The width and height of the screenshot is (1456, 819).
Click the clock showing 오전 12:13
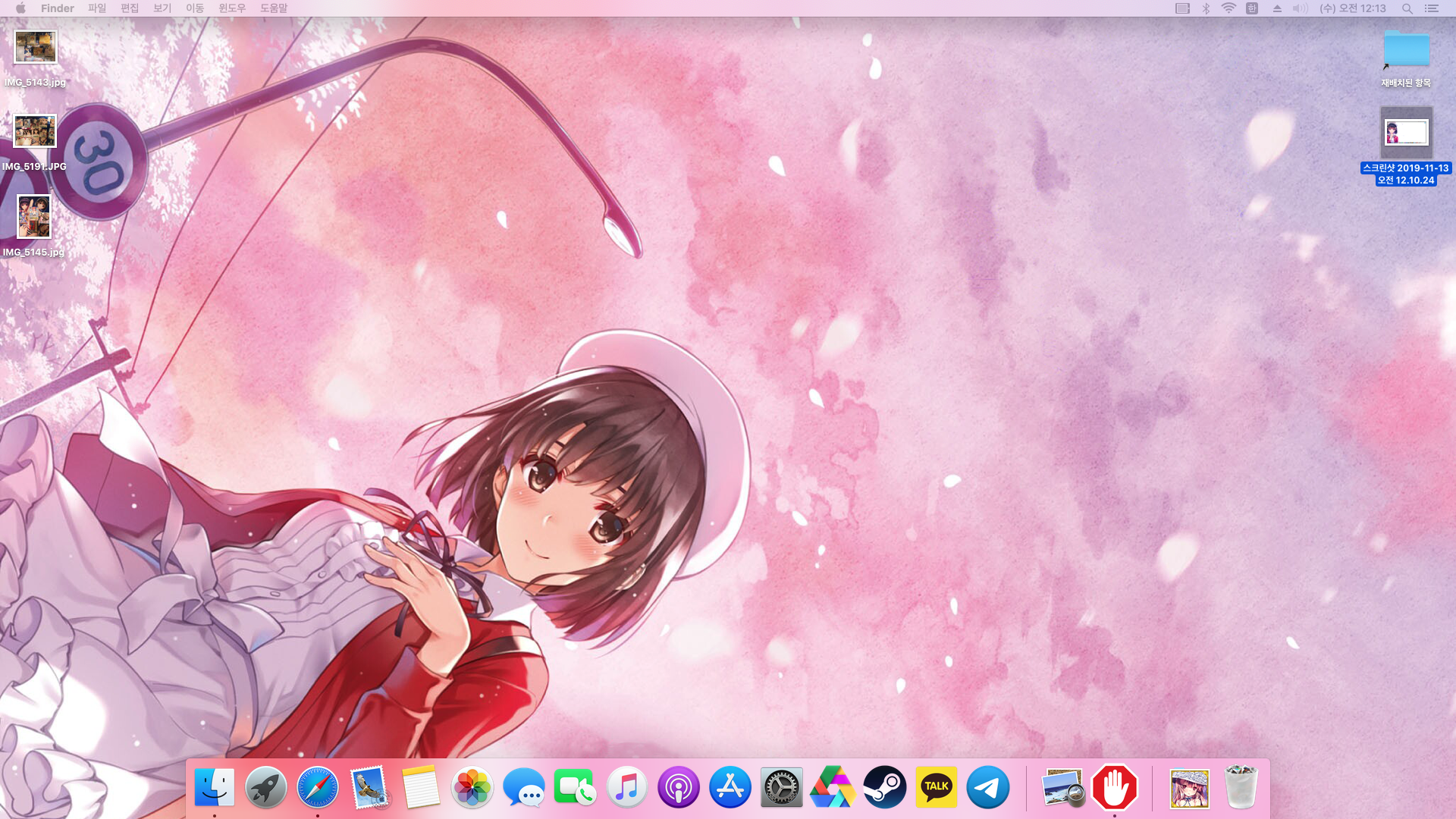[x=1353, y=8]
